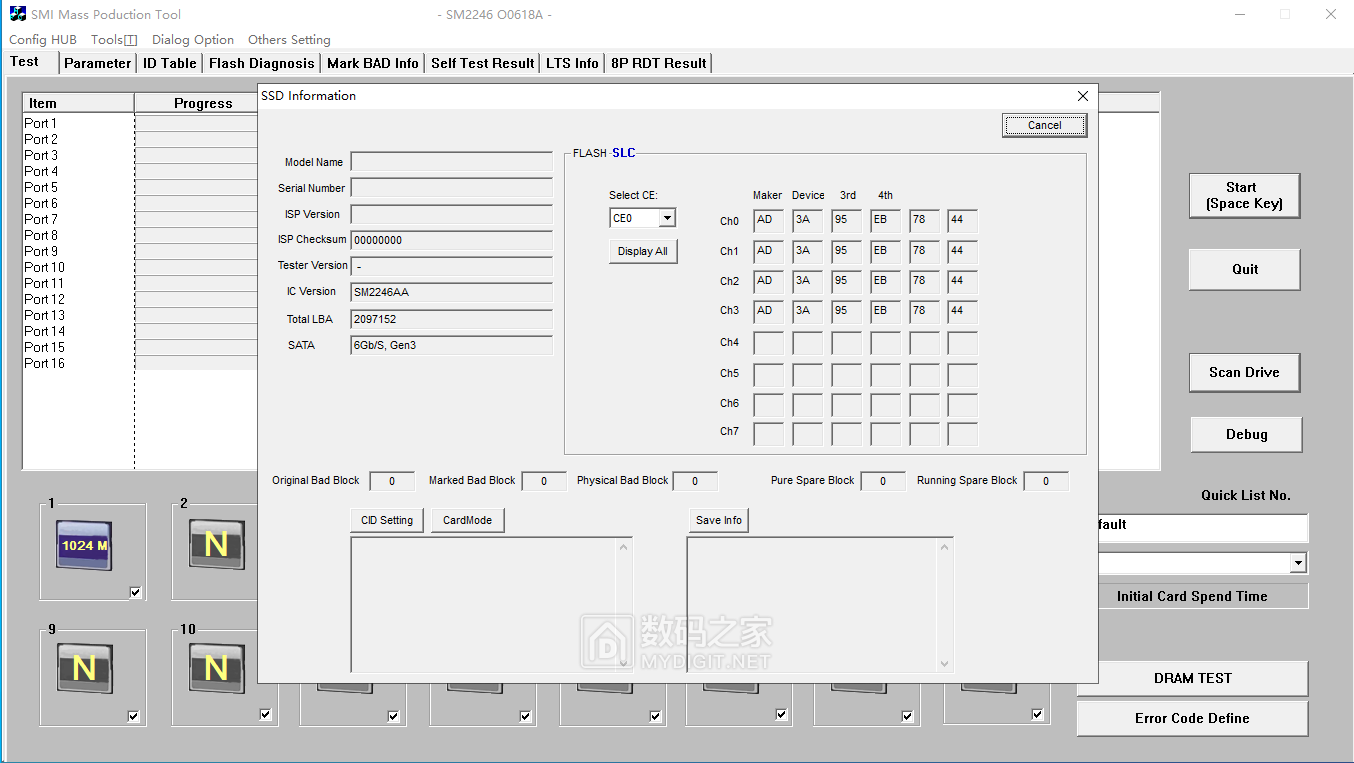Click the Running Spare Block value field
The image size is (1354, 763).
1046,481
